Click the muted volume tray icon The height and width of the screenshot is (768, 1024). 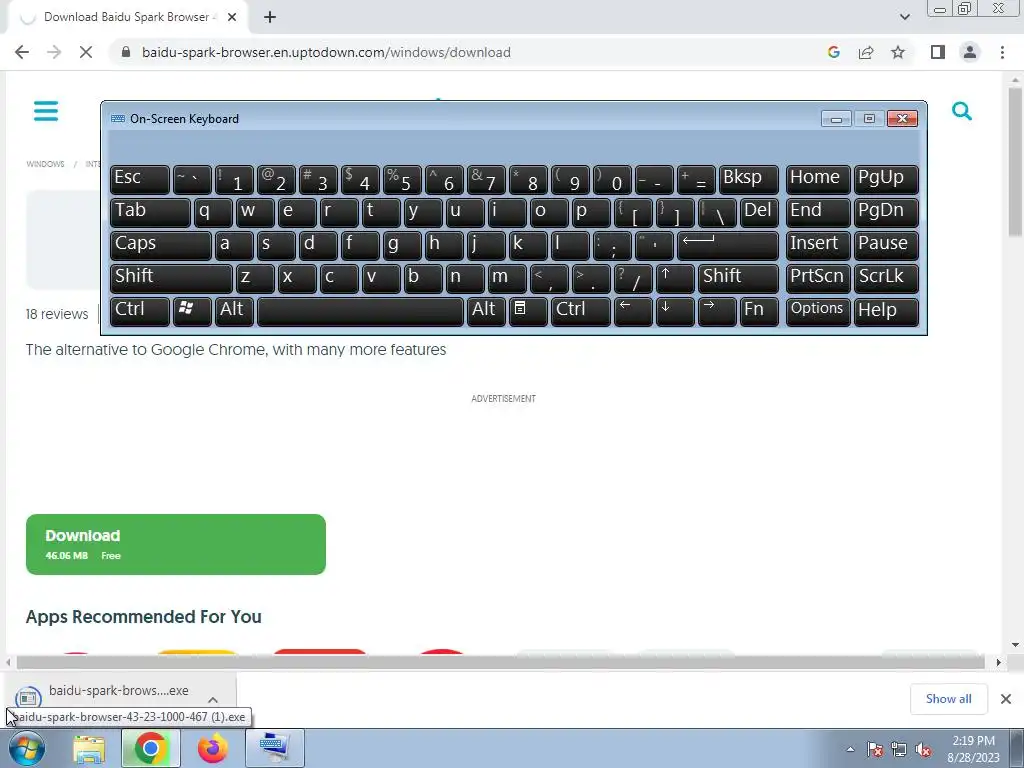(x=923, y=750)
